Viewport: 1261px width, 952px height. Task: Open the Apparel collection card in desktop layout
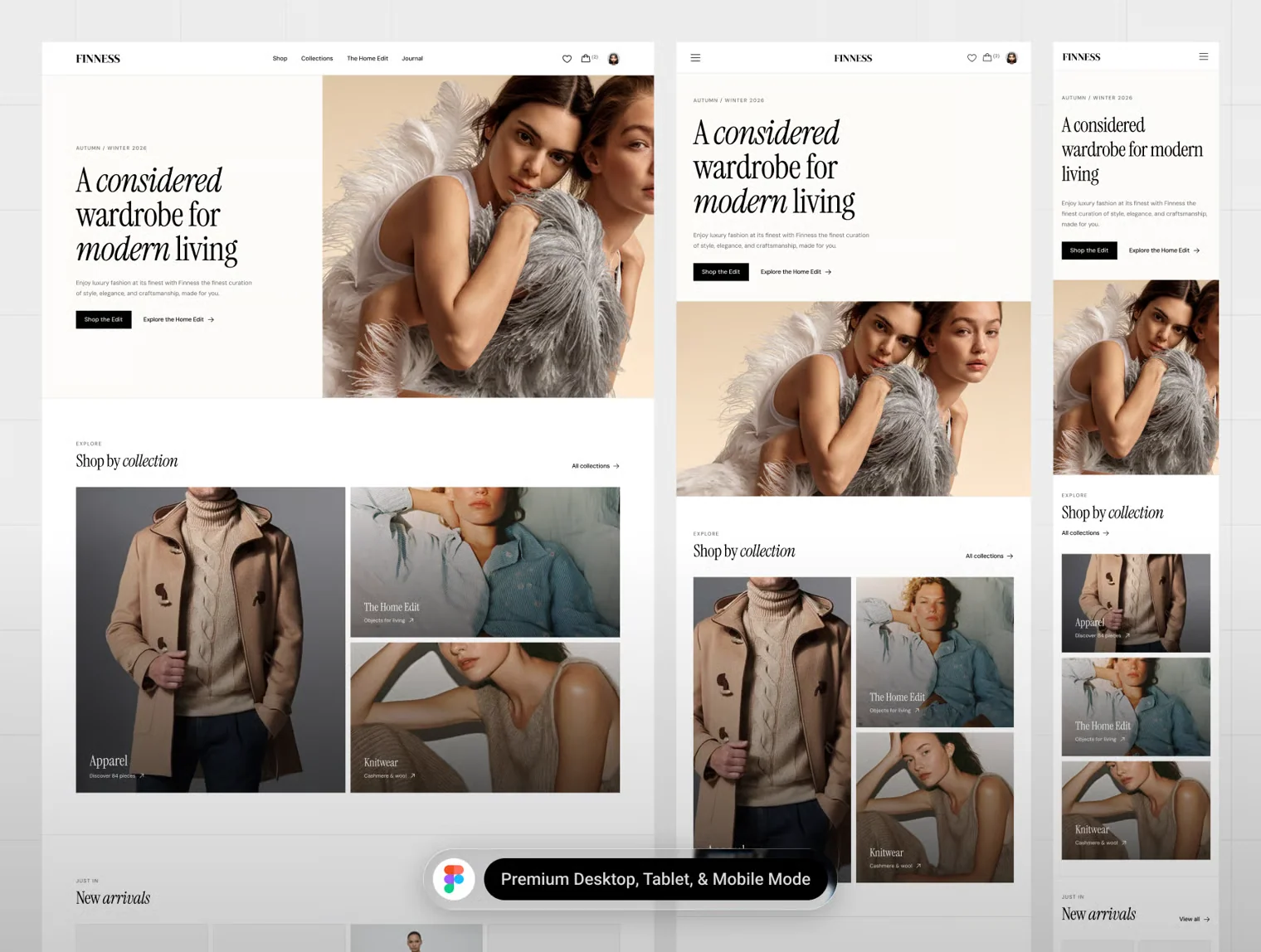pos(211,639)
